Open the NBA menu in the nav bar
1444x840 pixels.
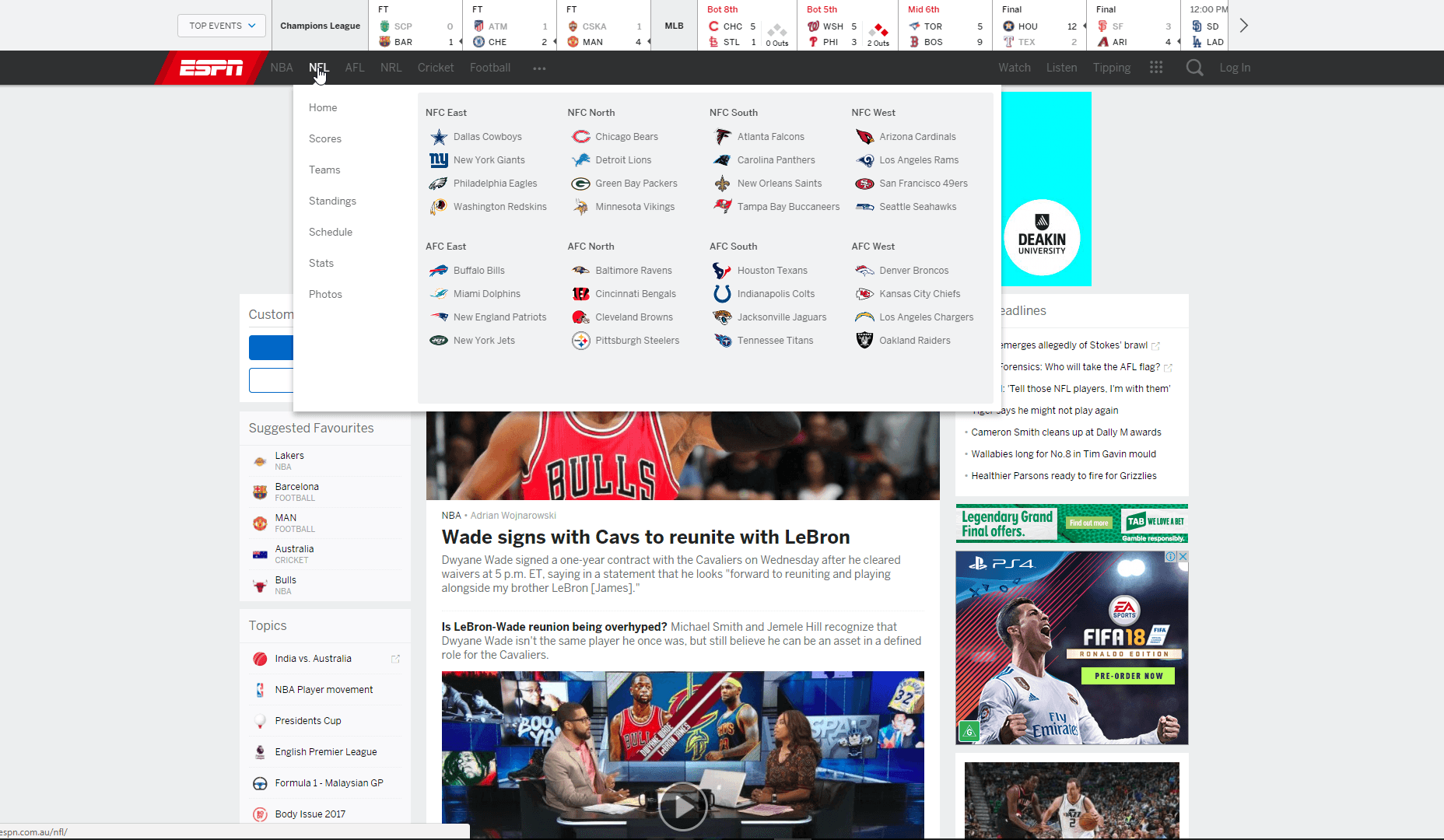(282, 68)
